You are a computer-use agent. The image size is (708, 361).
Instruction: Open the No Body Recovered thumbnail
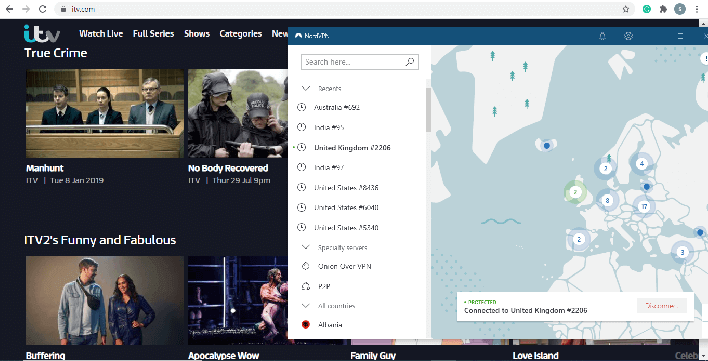238,113
